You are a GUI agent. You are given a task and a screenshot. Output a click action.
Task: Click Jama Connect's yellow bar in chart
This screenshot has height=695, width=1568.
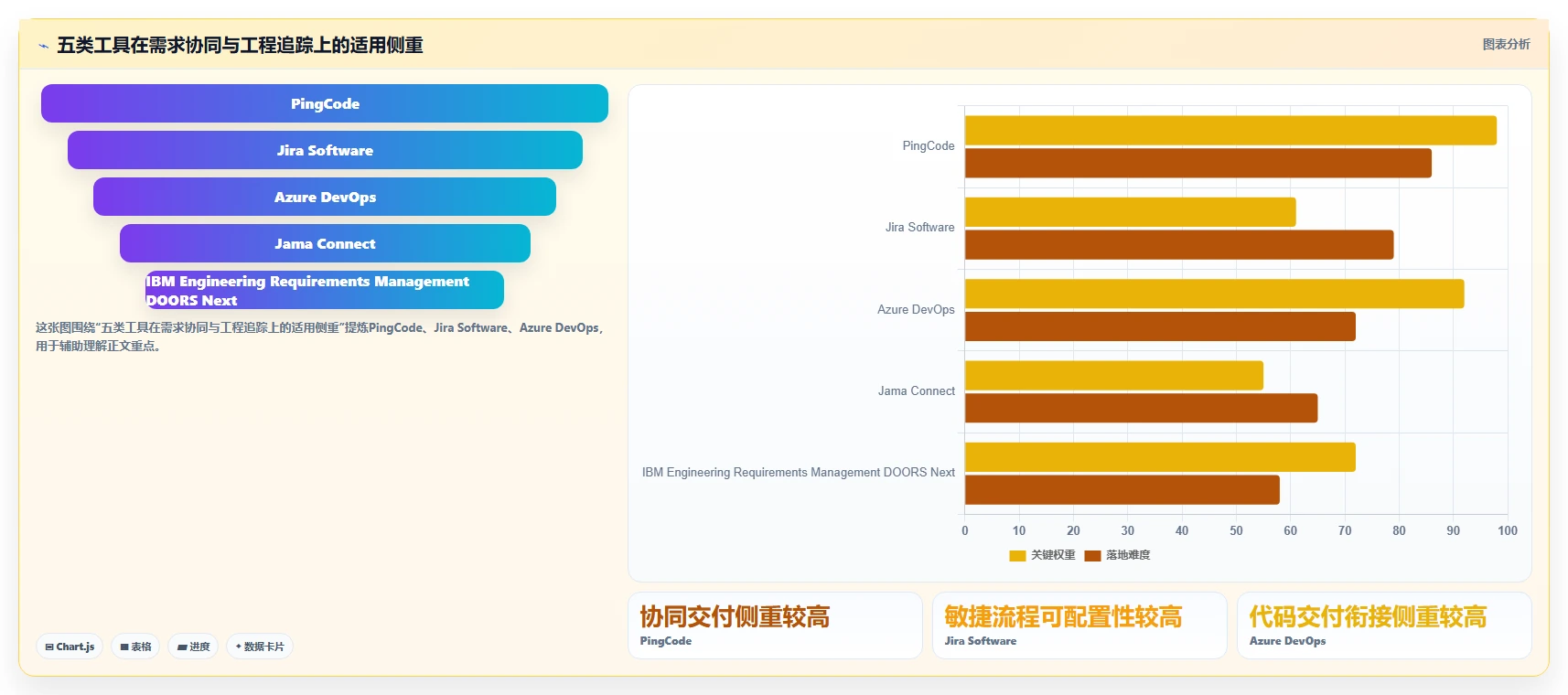click(1114, 375)
